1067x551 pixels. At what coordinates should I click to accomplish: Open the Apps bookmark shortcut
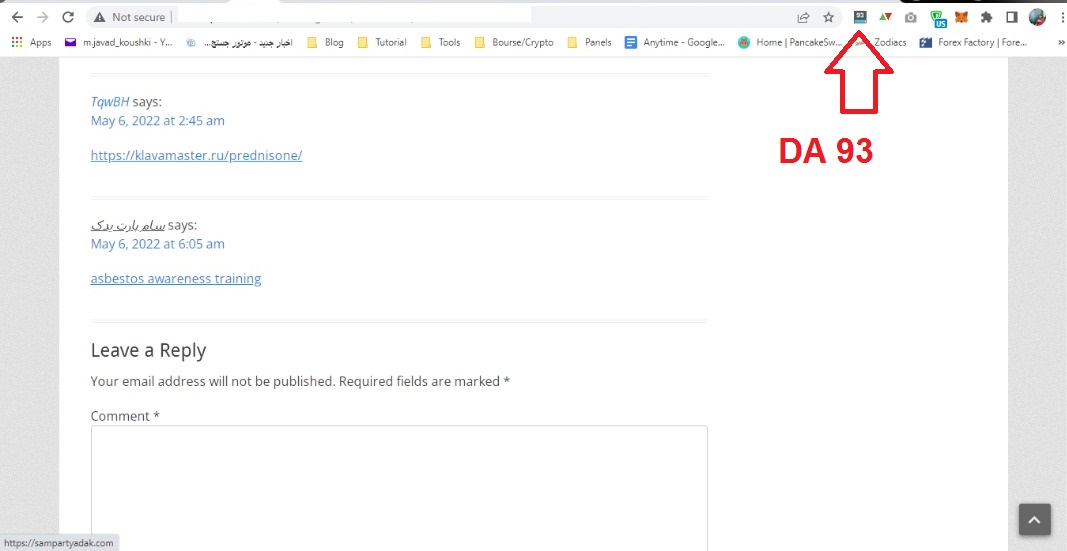(x=31, y=43)
